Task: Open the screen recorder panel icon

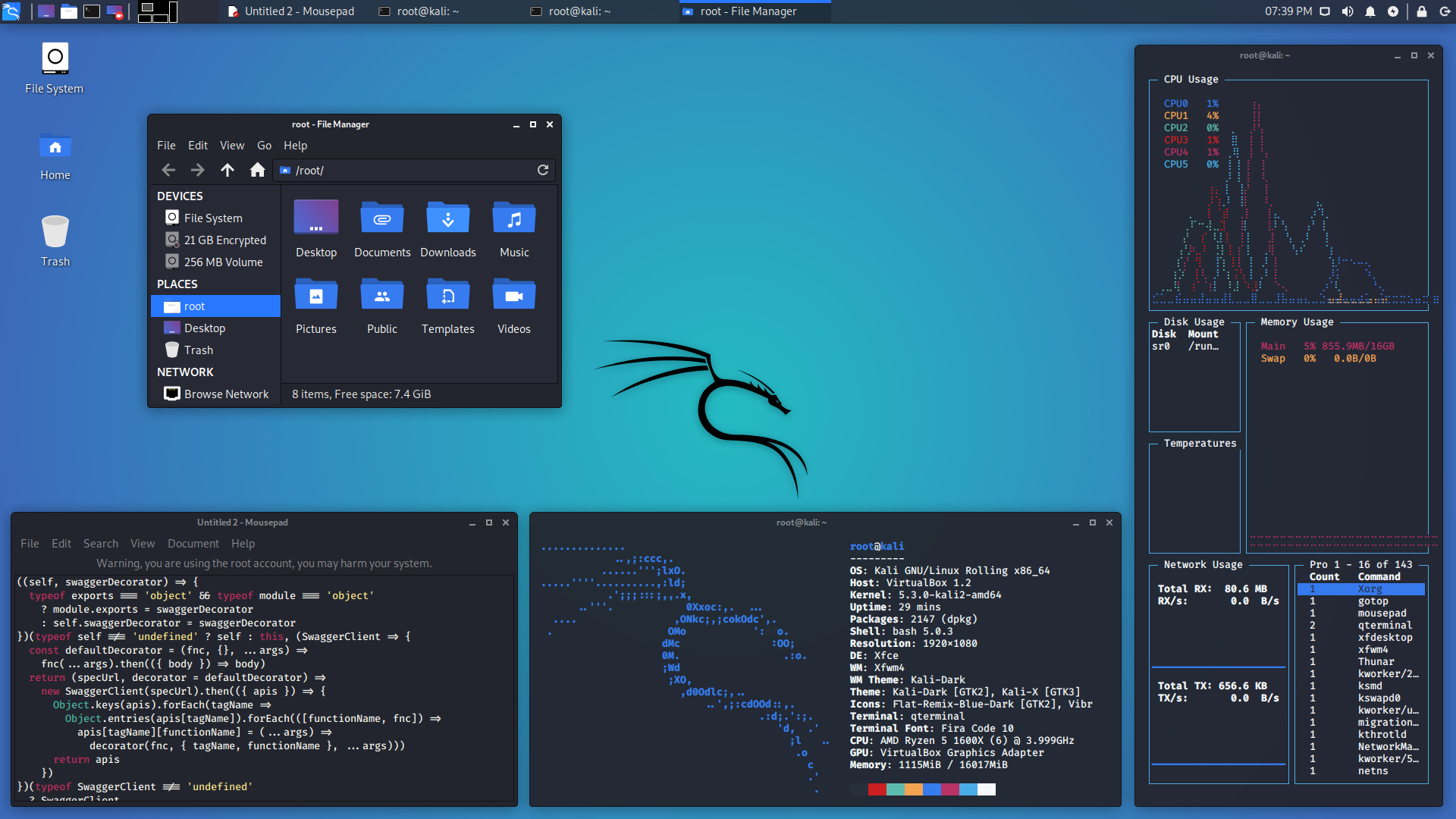Action: [x=115, y=11]
